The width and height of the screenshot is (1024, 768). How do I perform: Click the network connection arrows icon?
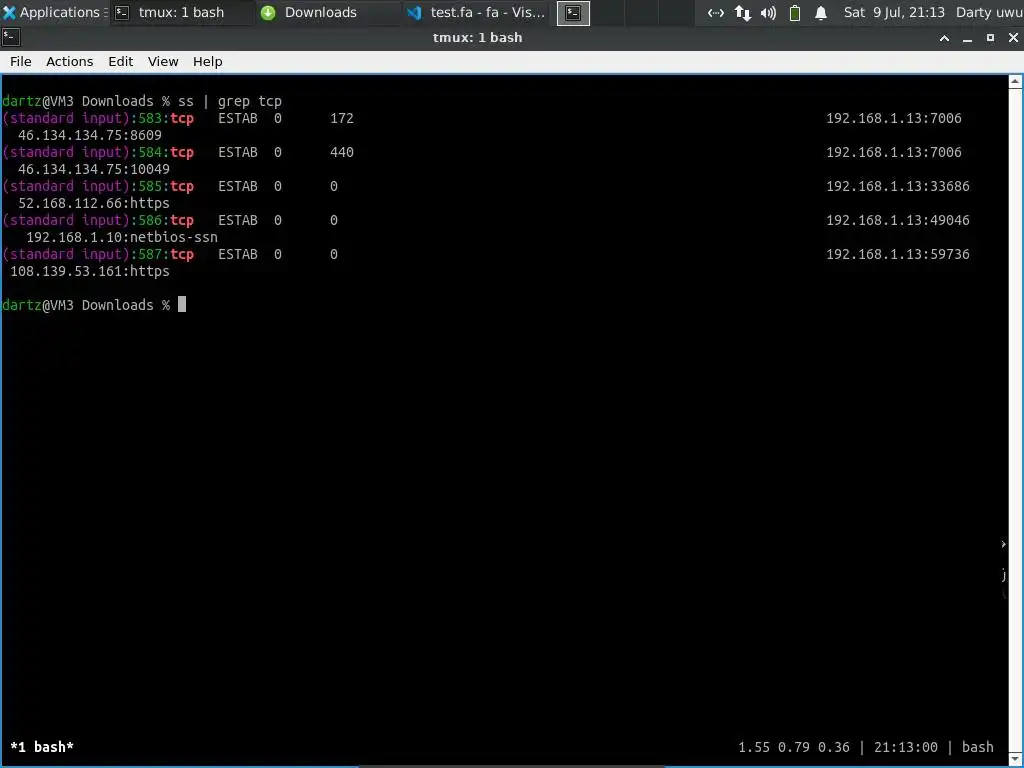(716, 13)
